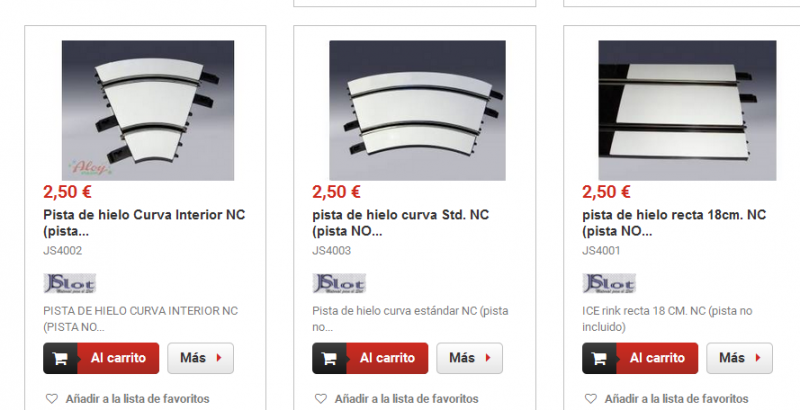
Task: Add recta 18cm product to favorites list
Action: coord(667,399)
